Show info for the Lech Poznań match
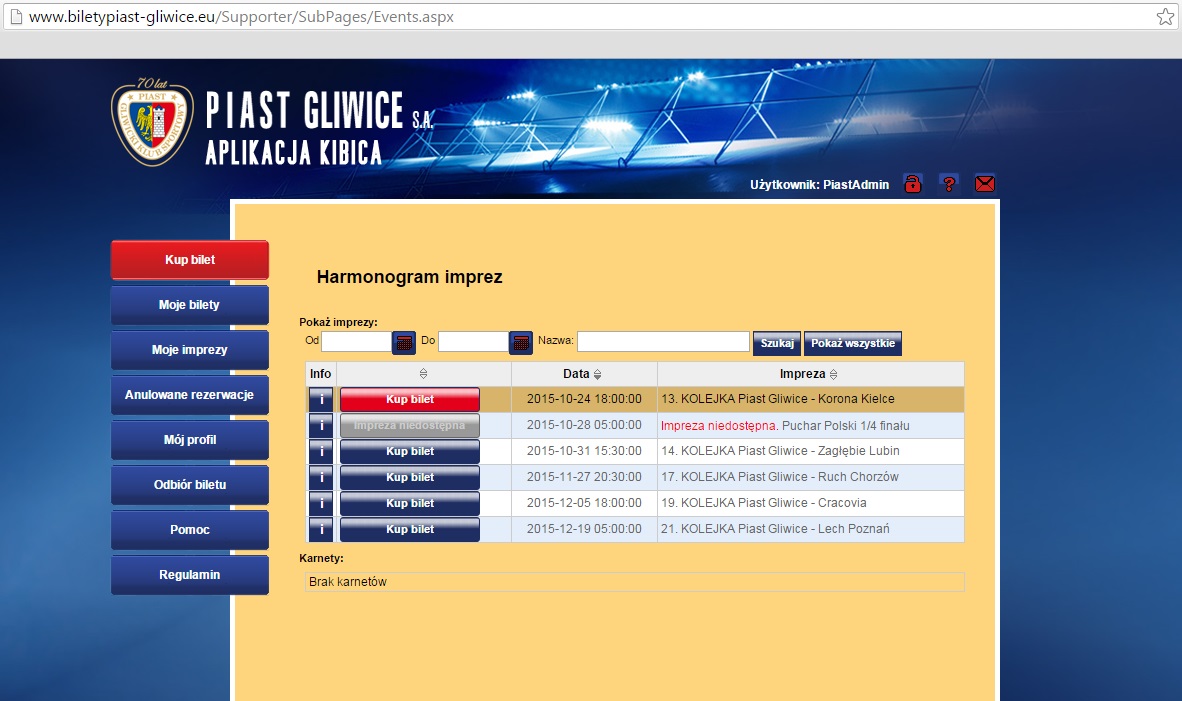The width and height of the screenshot is (1182, 701). click(x=320, y=529)
